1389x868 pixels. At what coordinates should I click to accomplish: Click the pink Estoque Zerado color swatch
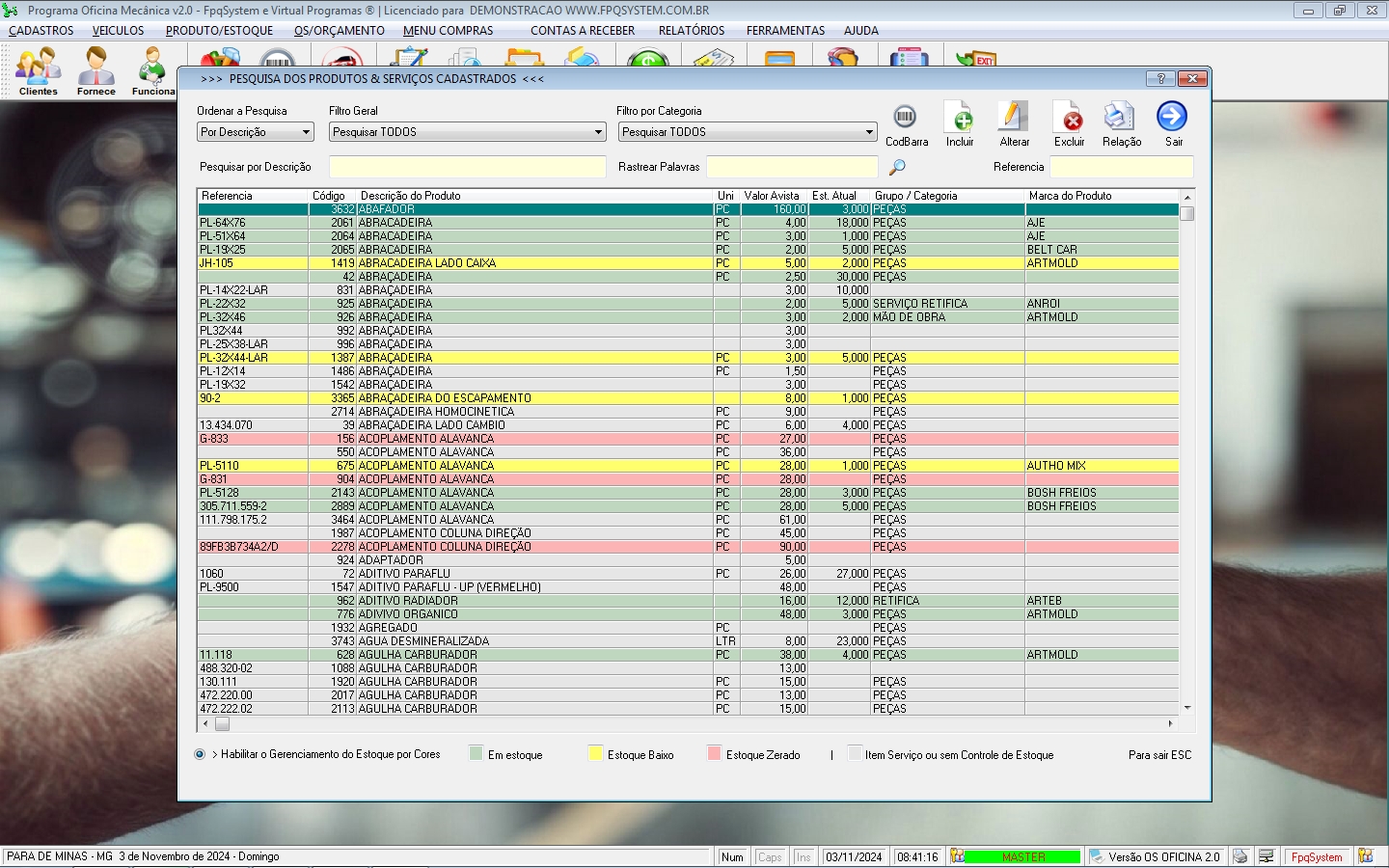714,754
